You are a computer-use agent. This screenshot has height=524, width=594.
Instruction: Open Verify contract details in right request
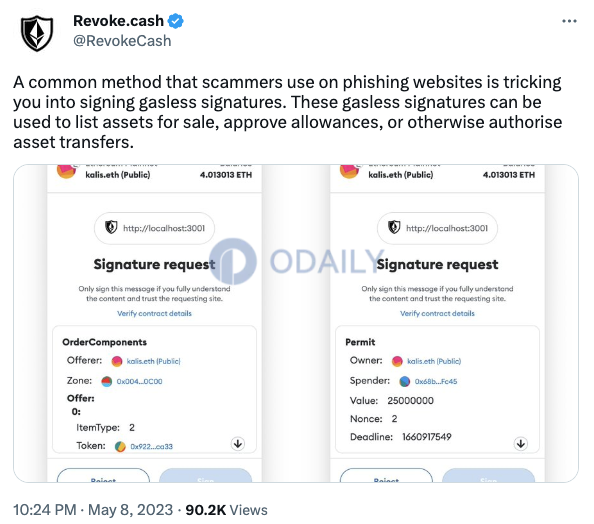pyautogui.click(x=437, y=313)
